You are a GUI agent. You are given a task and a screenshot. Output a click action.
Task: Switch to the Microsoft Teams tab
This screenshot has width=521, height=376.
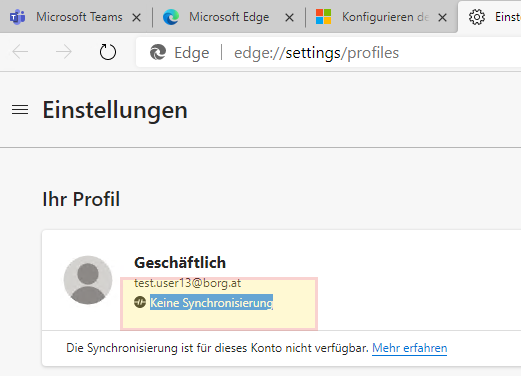[x=75, y=17]
